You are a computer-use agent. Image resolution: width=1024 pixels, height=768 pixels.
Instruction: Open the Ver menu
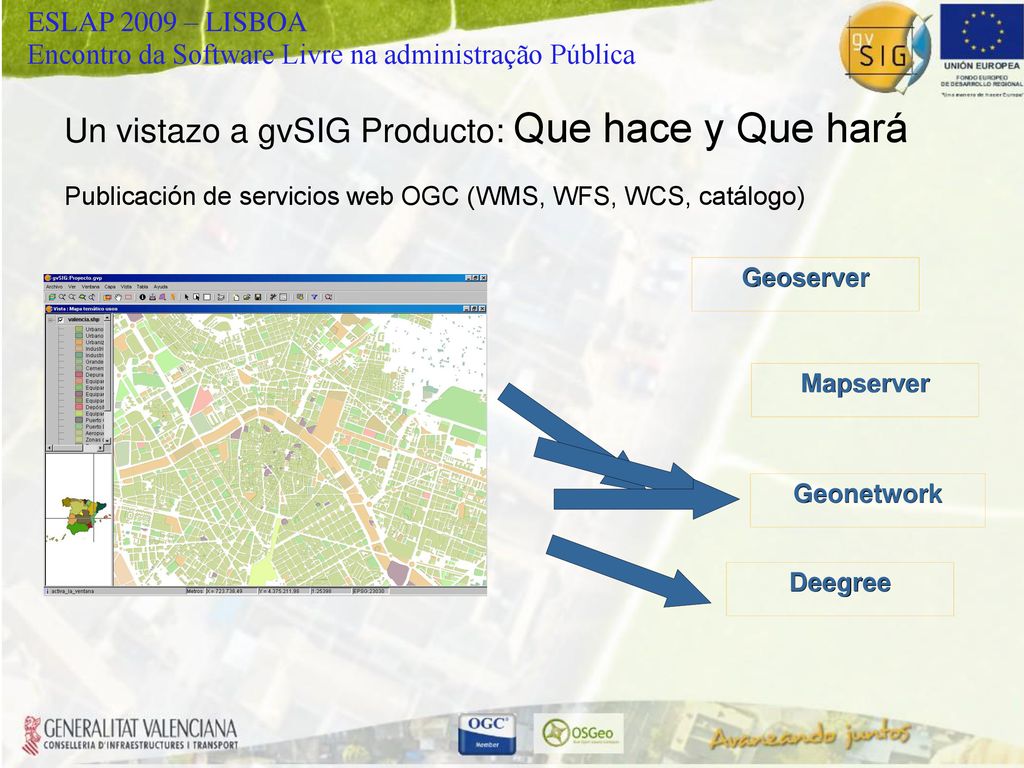click(72, 287)
